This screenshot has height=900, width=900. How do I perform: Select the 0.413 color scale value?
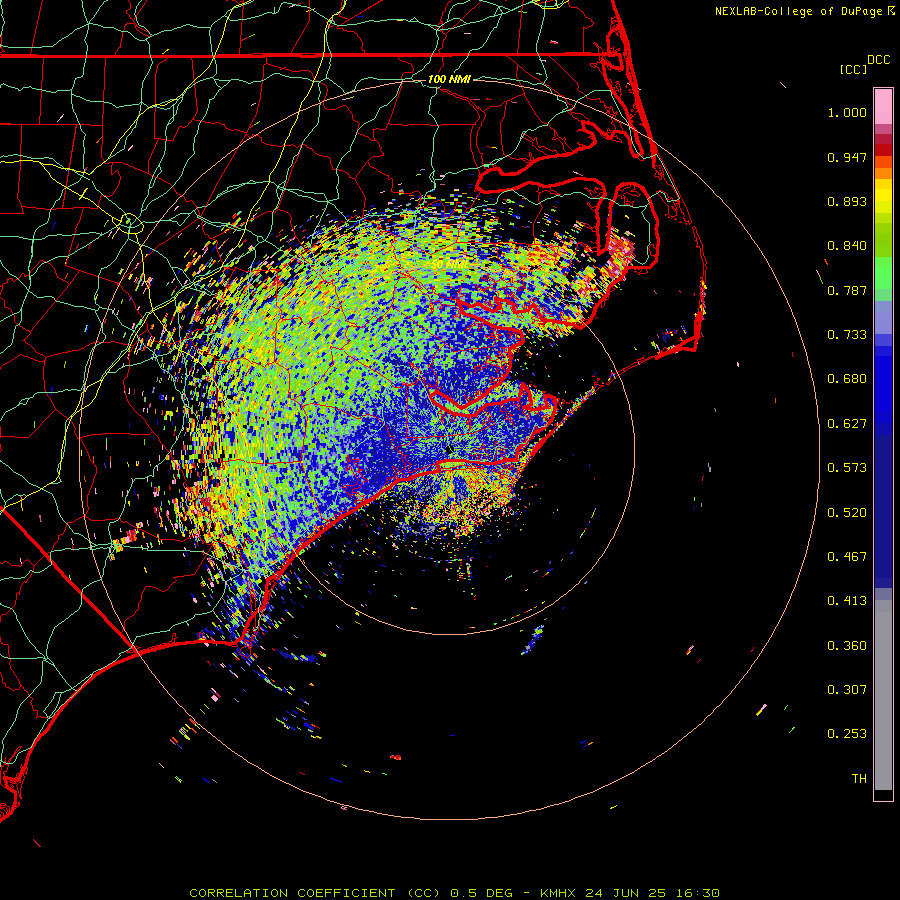click(x=847, y=601)
